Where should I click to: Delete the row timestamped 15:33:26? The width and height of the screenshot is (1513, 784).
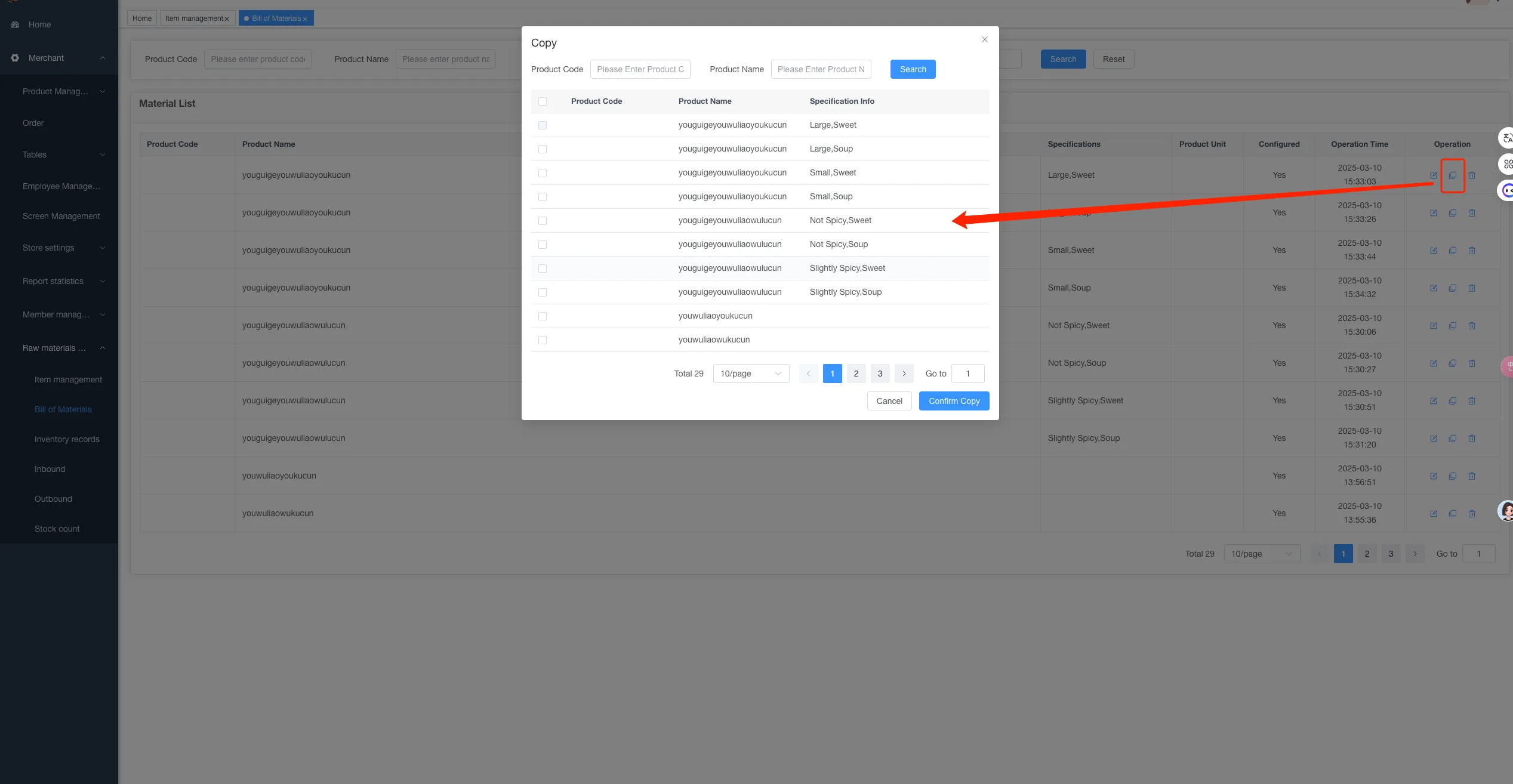(x=1471, y=213)
